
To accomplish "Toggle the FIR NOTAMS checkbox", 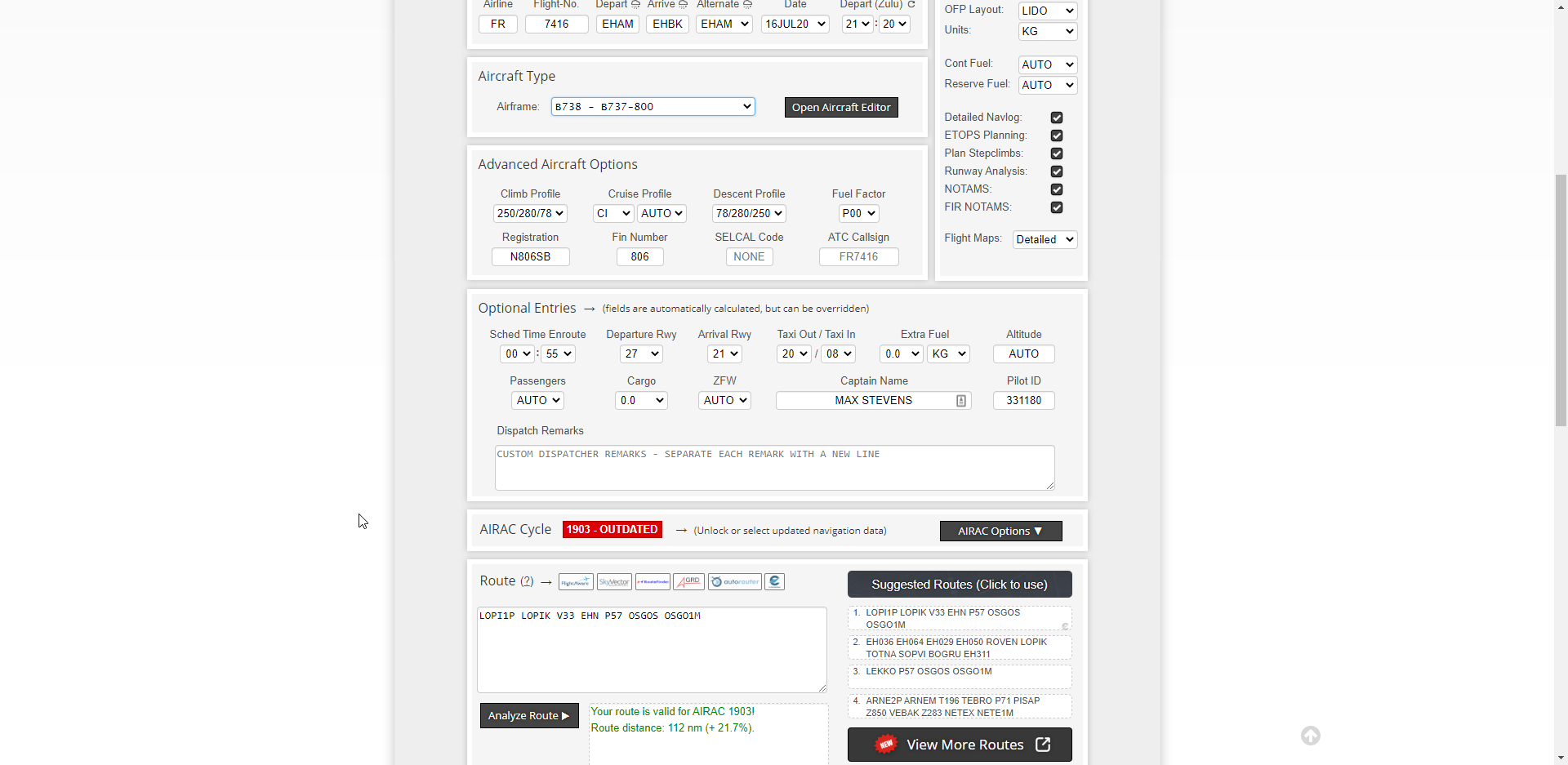I will (1057, 207).
